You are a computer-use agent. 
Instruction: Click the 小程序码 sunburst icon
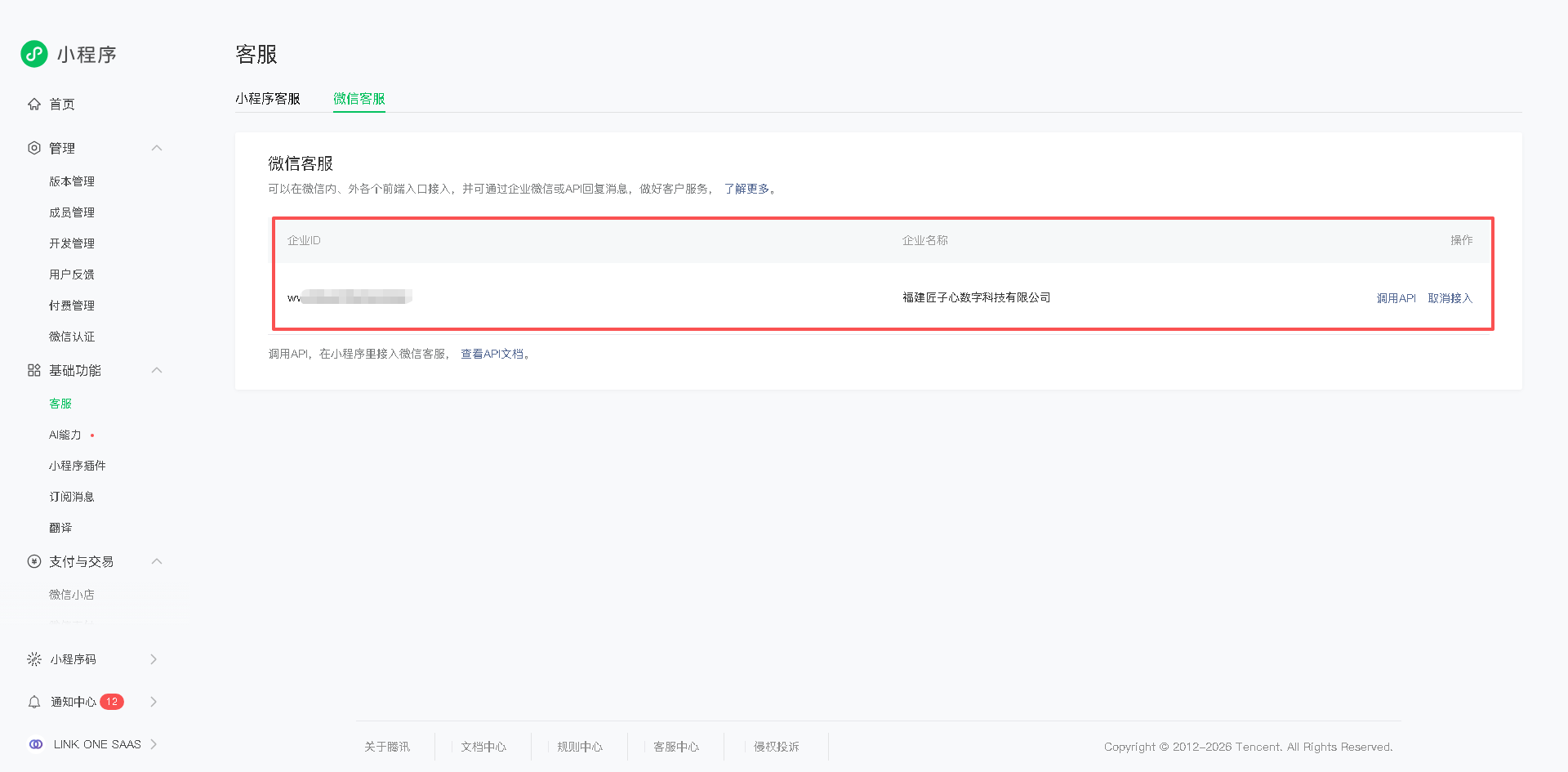click(x=34, y=659)
